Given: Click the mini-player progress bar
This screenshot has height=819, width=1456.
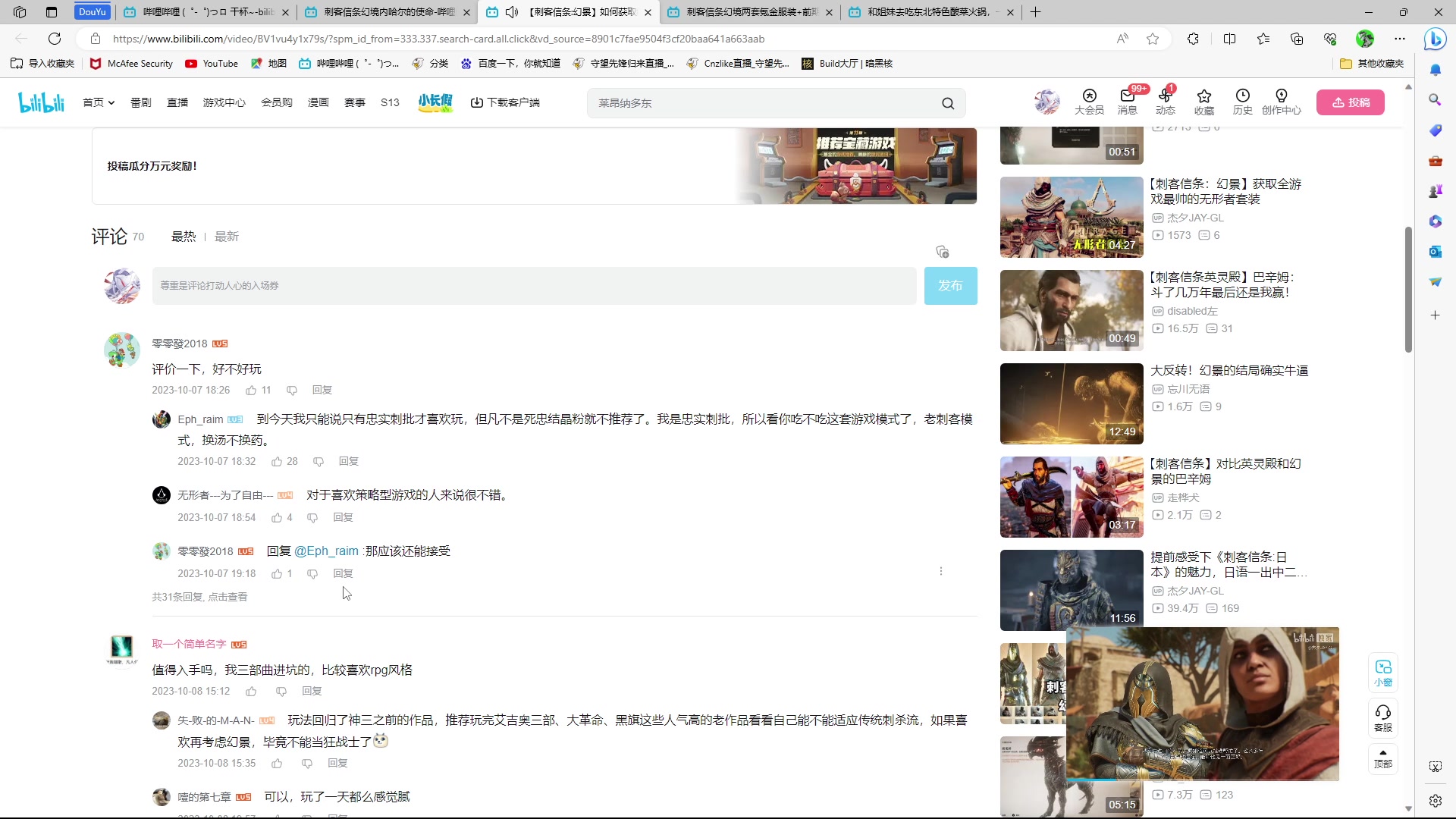Looking at the screenshot, I should coord(1203,779).
